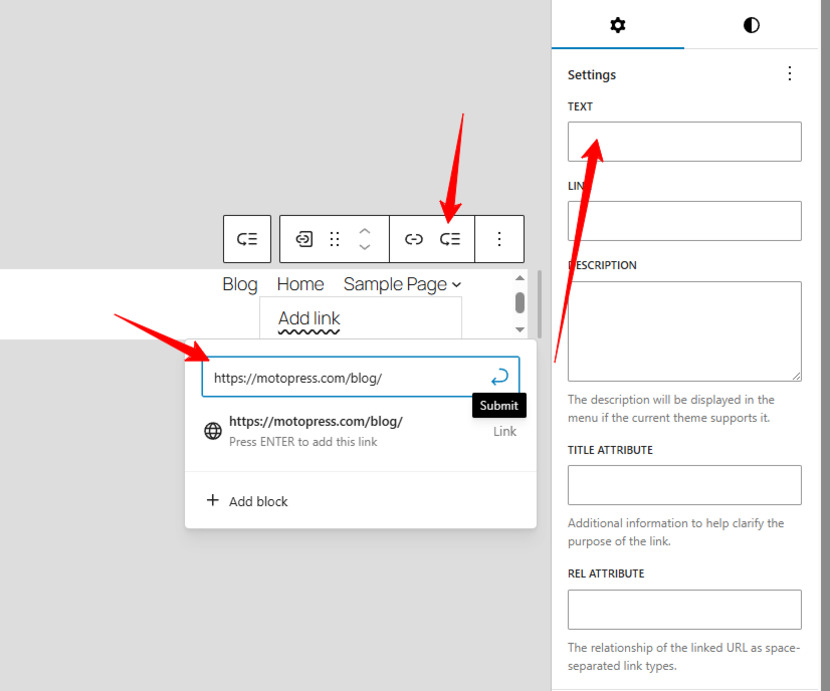Open the Settings gear tab
Viewport: 830px width, 691px height.
coord(618,25)
